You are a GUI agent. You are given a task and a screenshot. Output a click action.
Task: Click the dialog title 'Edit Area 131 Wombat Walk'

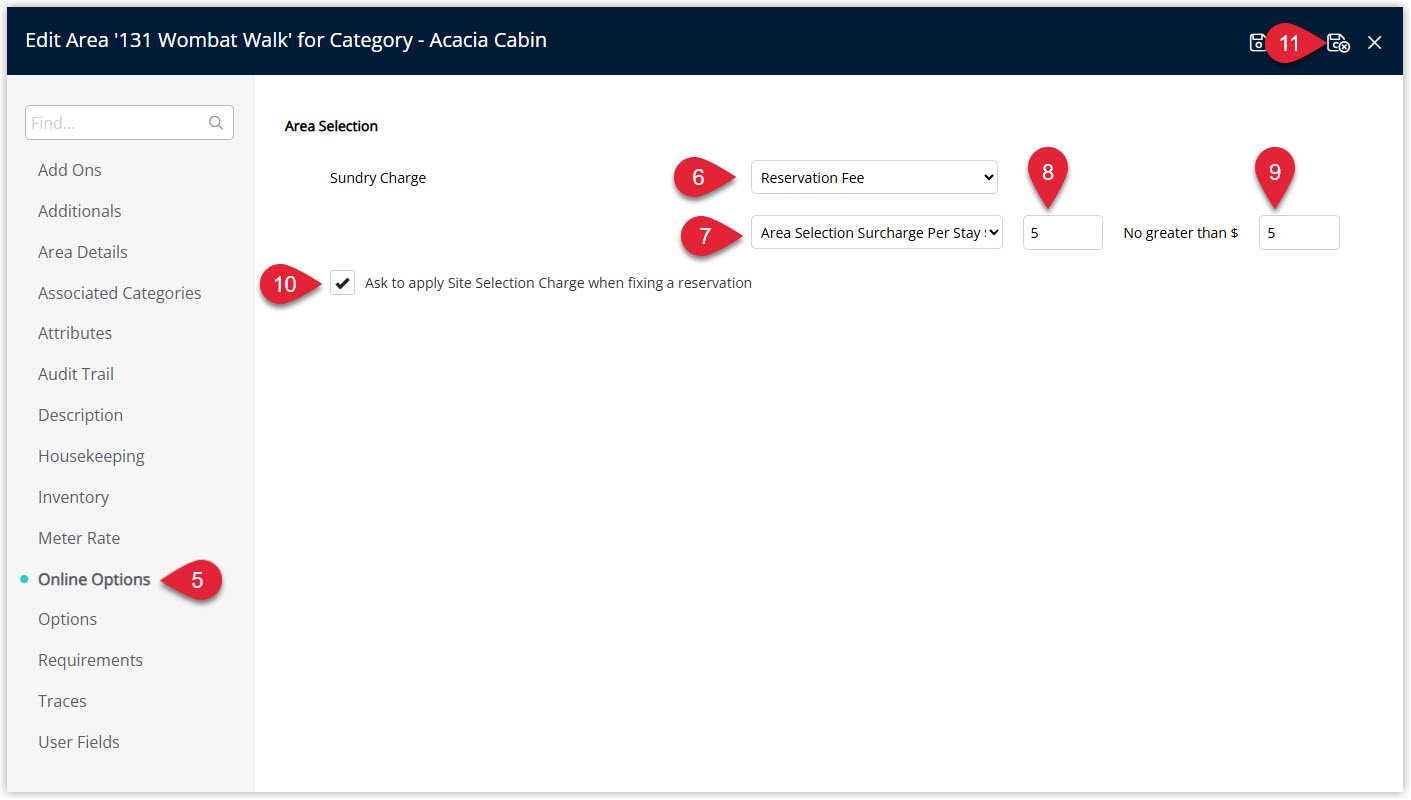click(286, 41)
